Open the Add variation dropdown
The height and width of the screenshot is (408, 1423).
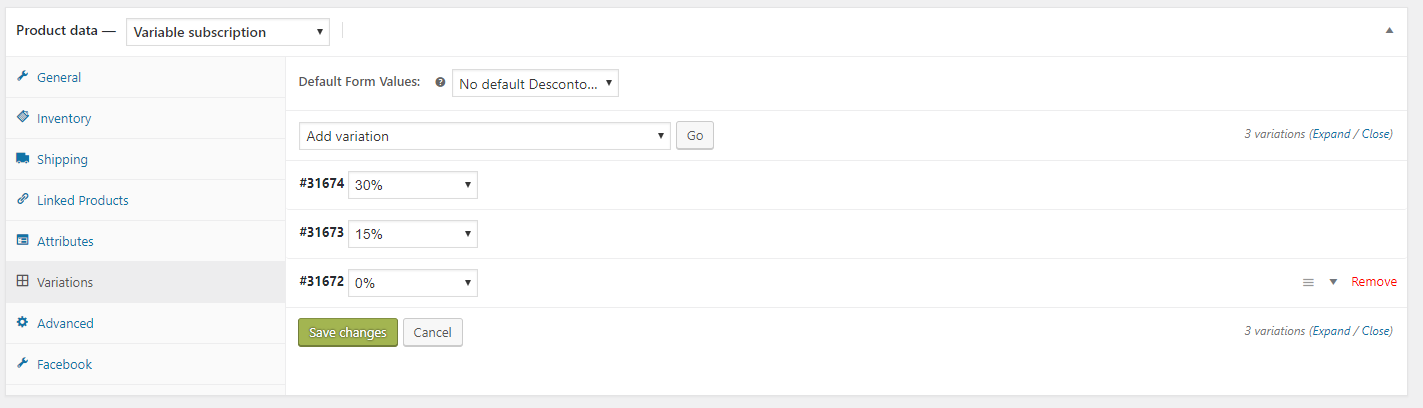[x=484, y=136]
